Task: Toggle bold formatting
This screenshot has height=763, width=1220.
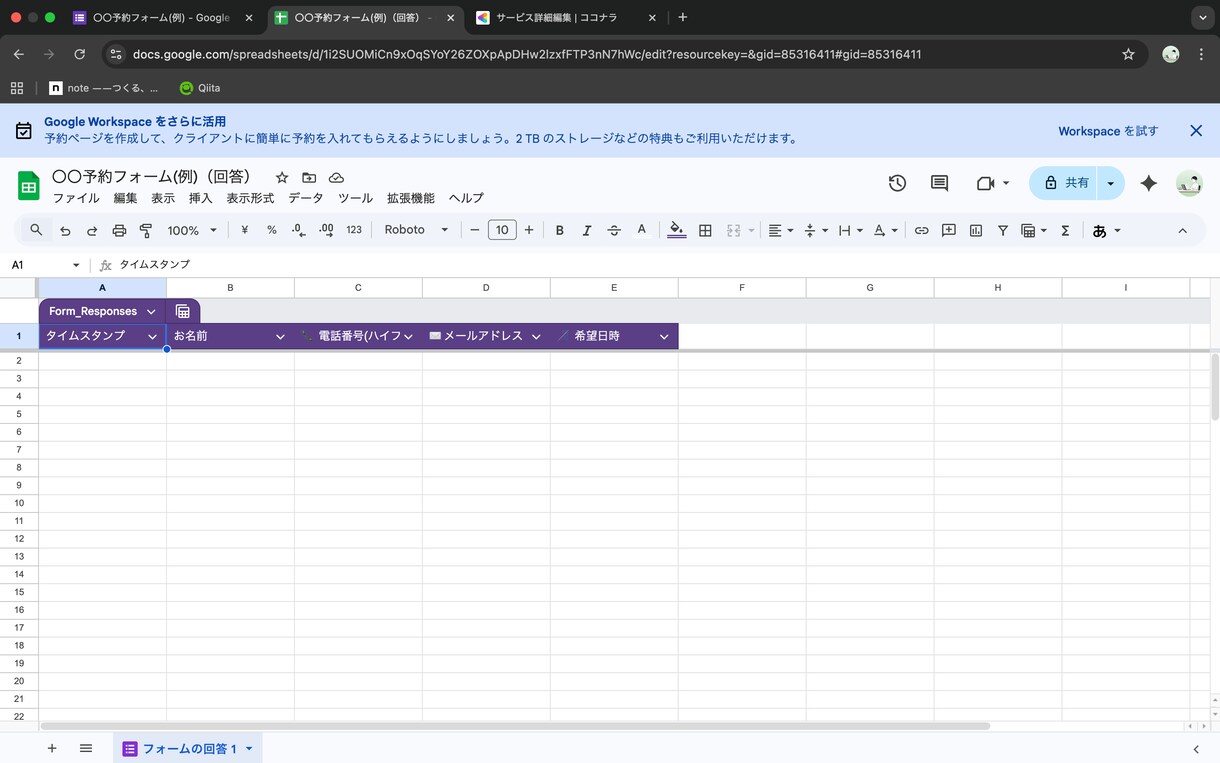Action: [560, 230]
